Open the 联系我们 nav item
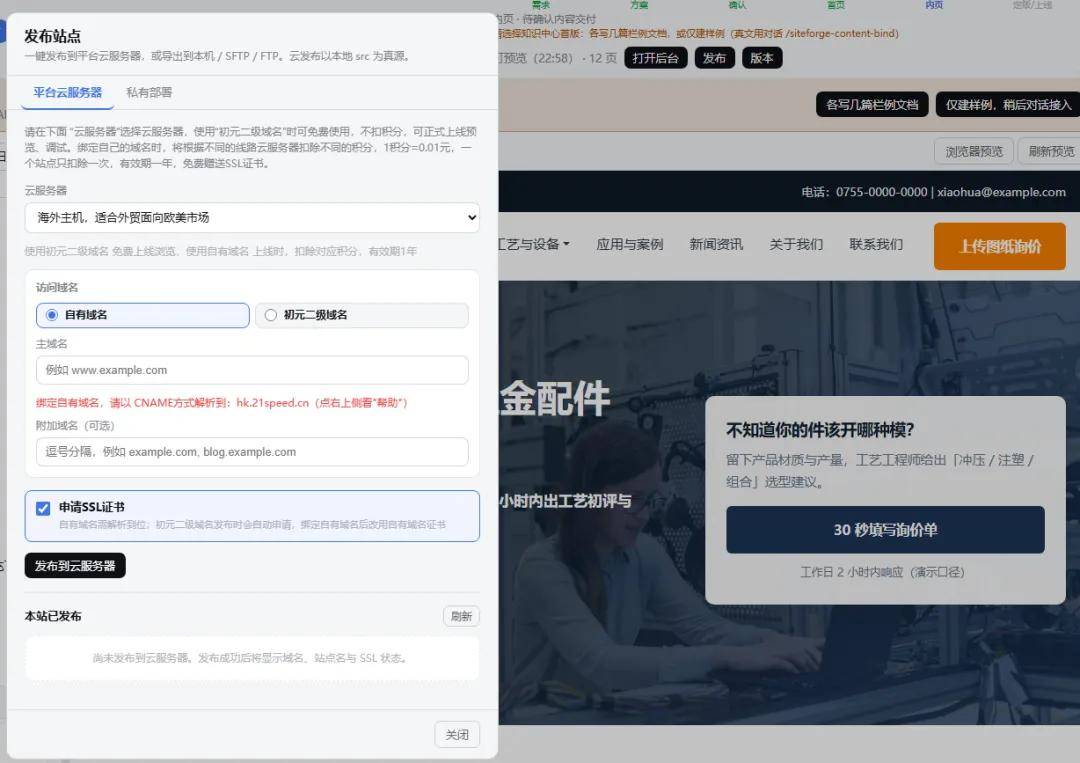This screenshot has width=1080, height=763. point(875,244)
